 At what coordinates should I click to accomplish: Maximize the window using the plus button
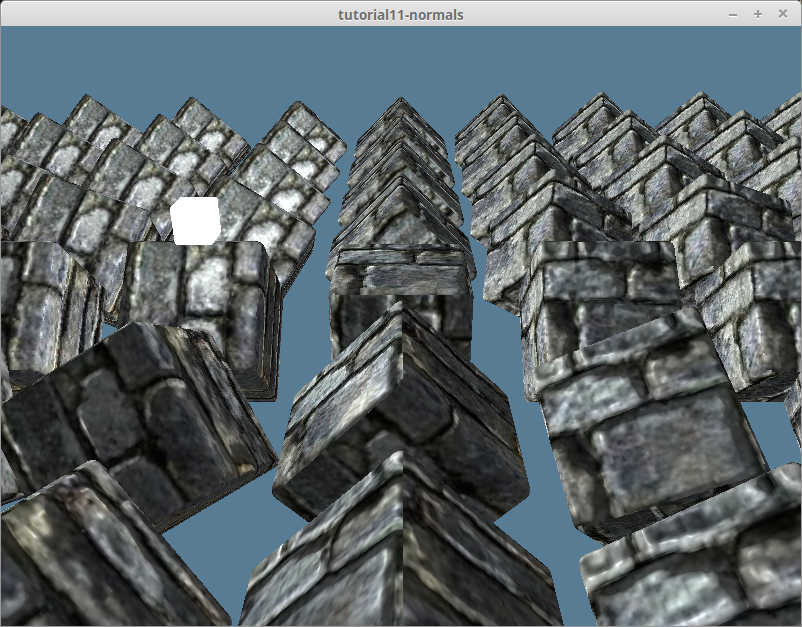tap(757, 14)
